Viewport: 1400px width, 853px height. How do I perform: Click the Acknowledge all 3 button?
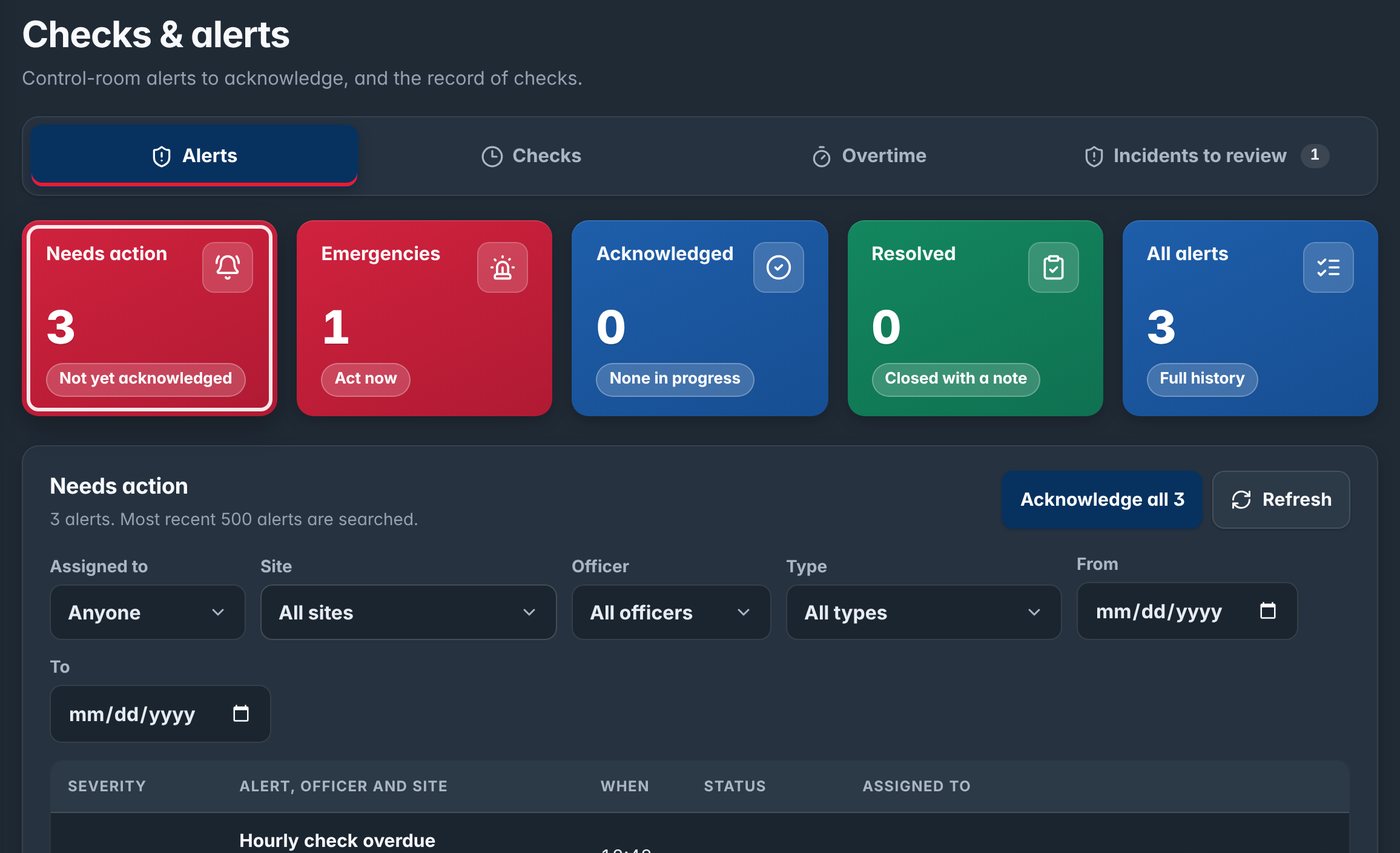[x=1102, y=499]
